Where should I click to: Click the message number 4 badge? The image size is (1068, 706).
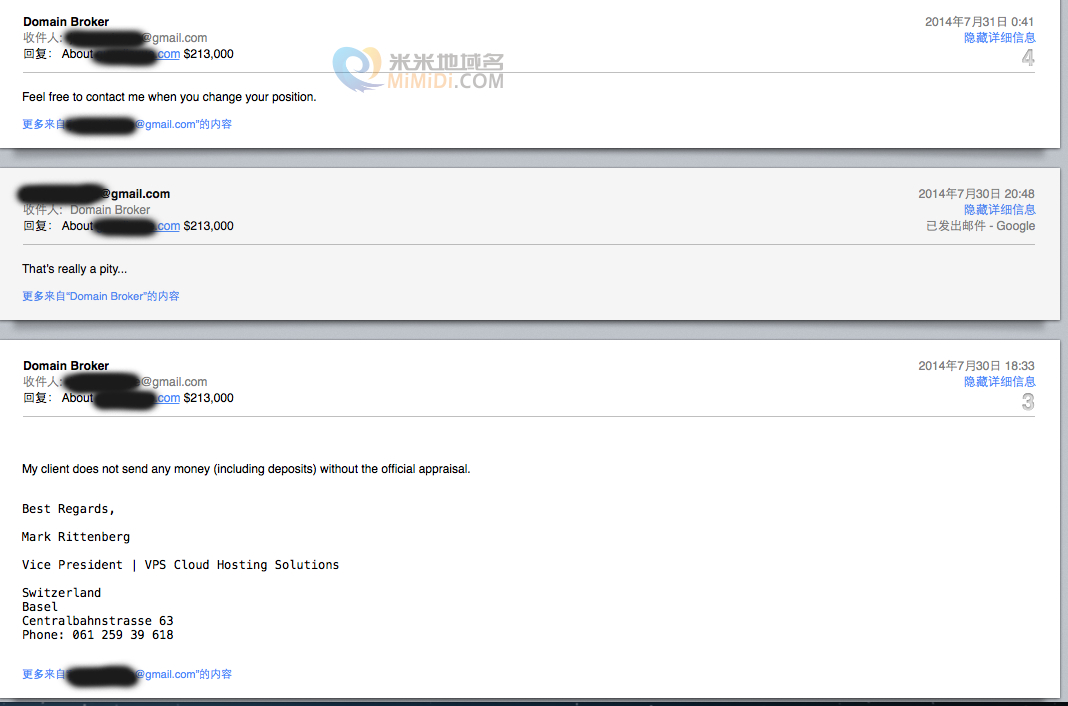point(1027,58)
